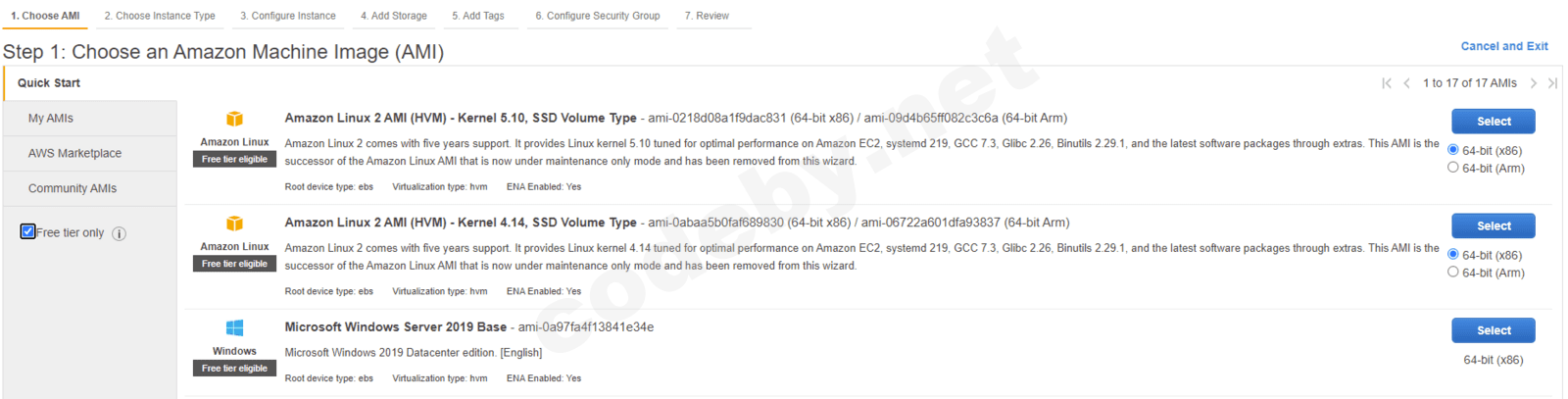Click the Microsoft Windows Server logo icon
The width and height of the screenshot is (1568, 399).
tap(234, 327)
